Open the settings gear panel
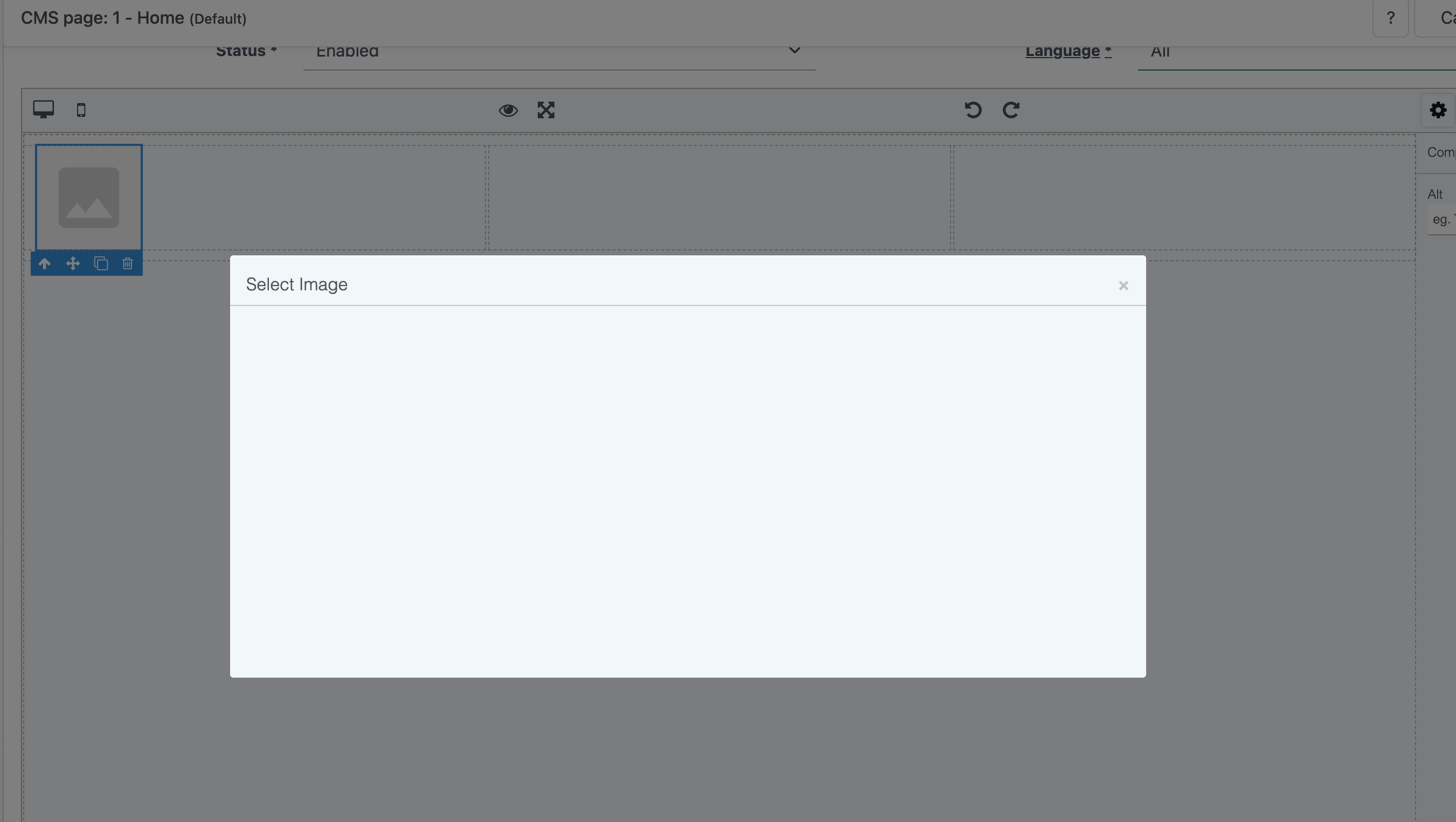This screenshot has height=822, width=1456. pyautogui.click(x=1438, y=110)
